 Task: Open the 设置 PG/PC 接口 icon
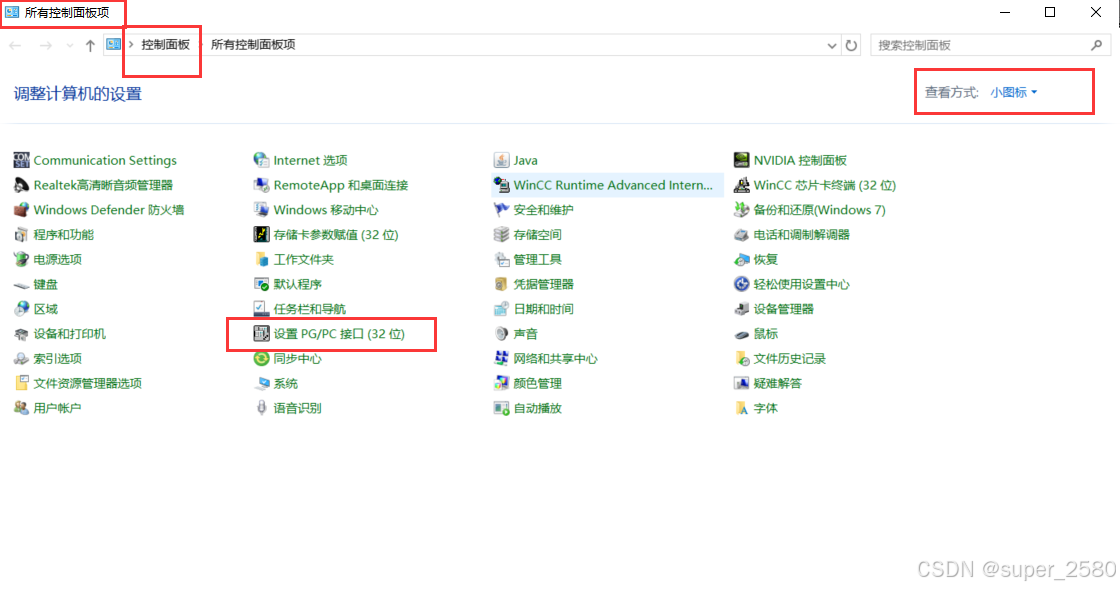coord(261,334)
